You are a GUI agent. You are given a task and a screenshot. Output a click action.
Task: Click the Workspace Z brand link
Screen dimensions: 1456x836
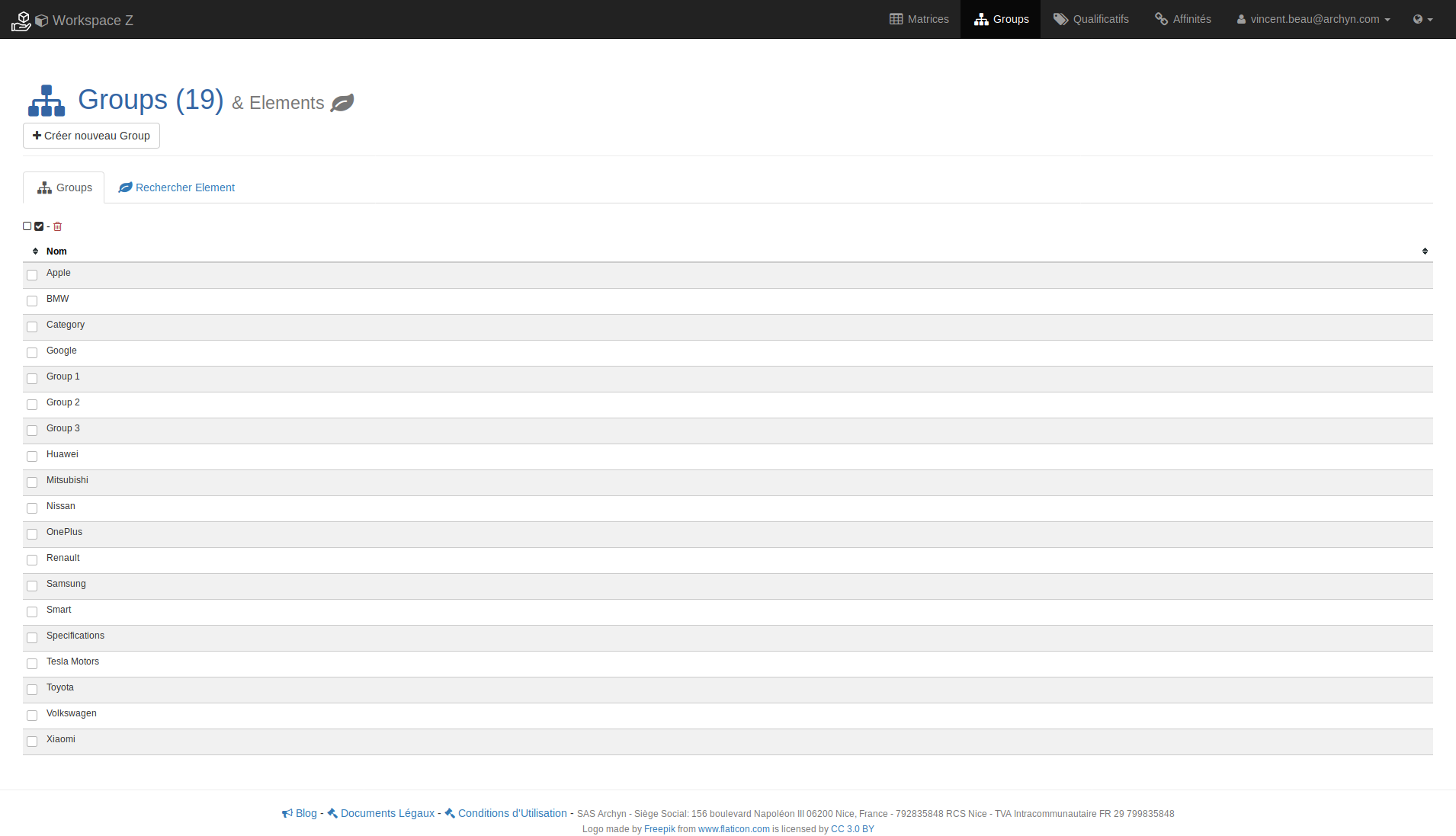[84, 21]
